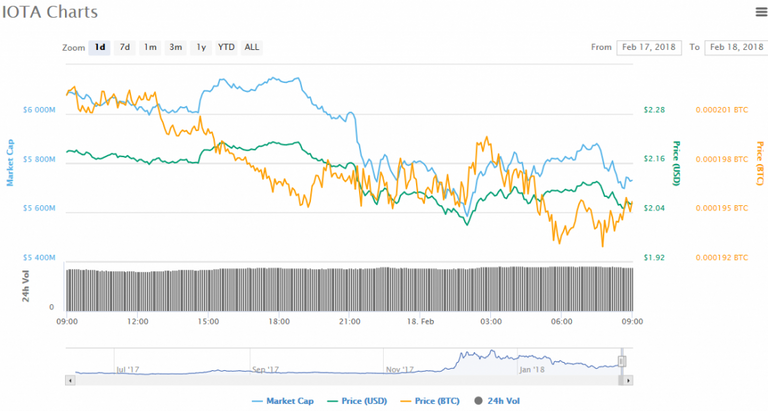Toggle the 24h Vol series legend
This screenshot has width=768, height=411.
point(497,401)
